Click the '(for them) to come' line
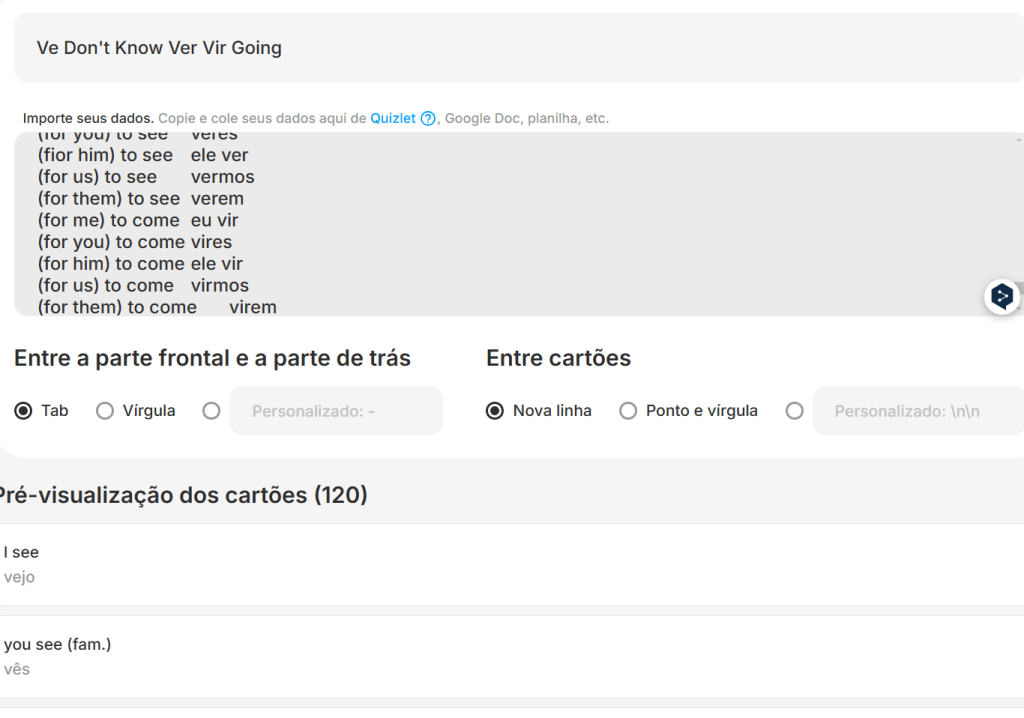1024x718 pixels. (x=117, y=307)
